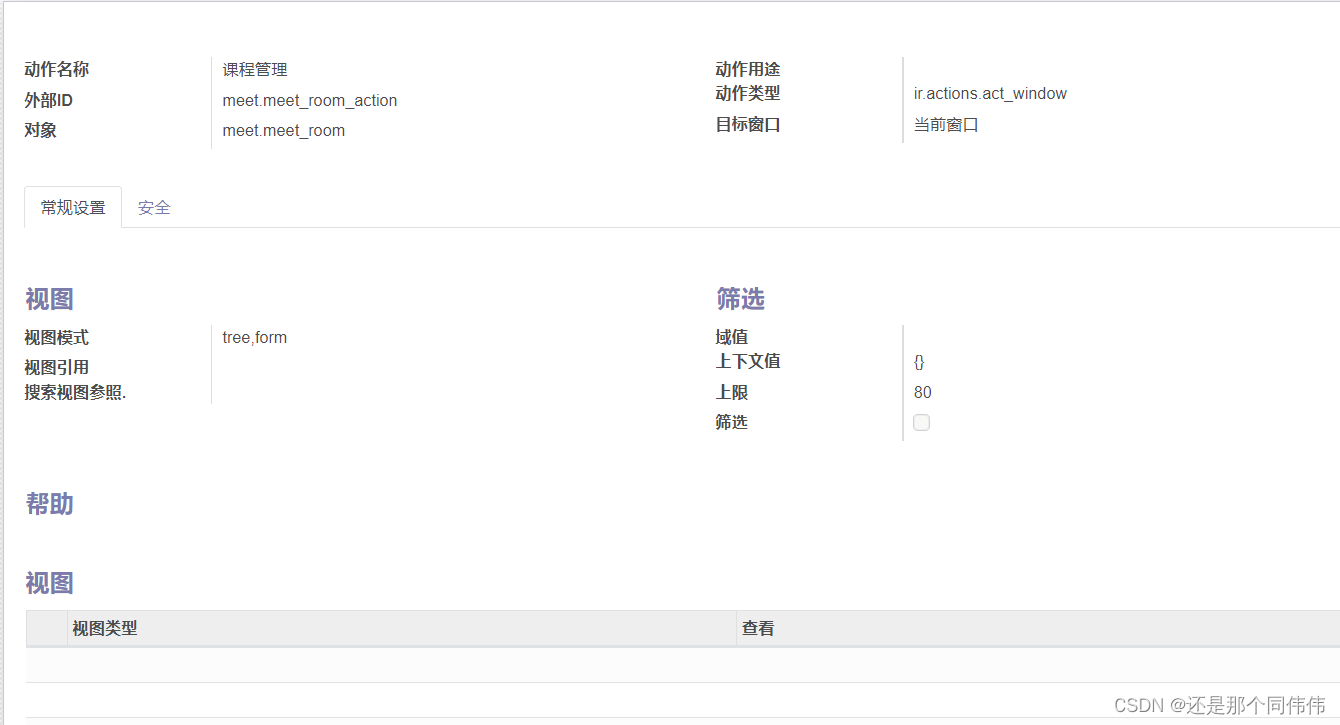
Task: Click the meet.meet_room object value
Action: pyautogui.click(x=284, y=130)
